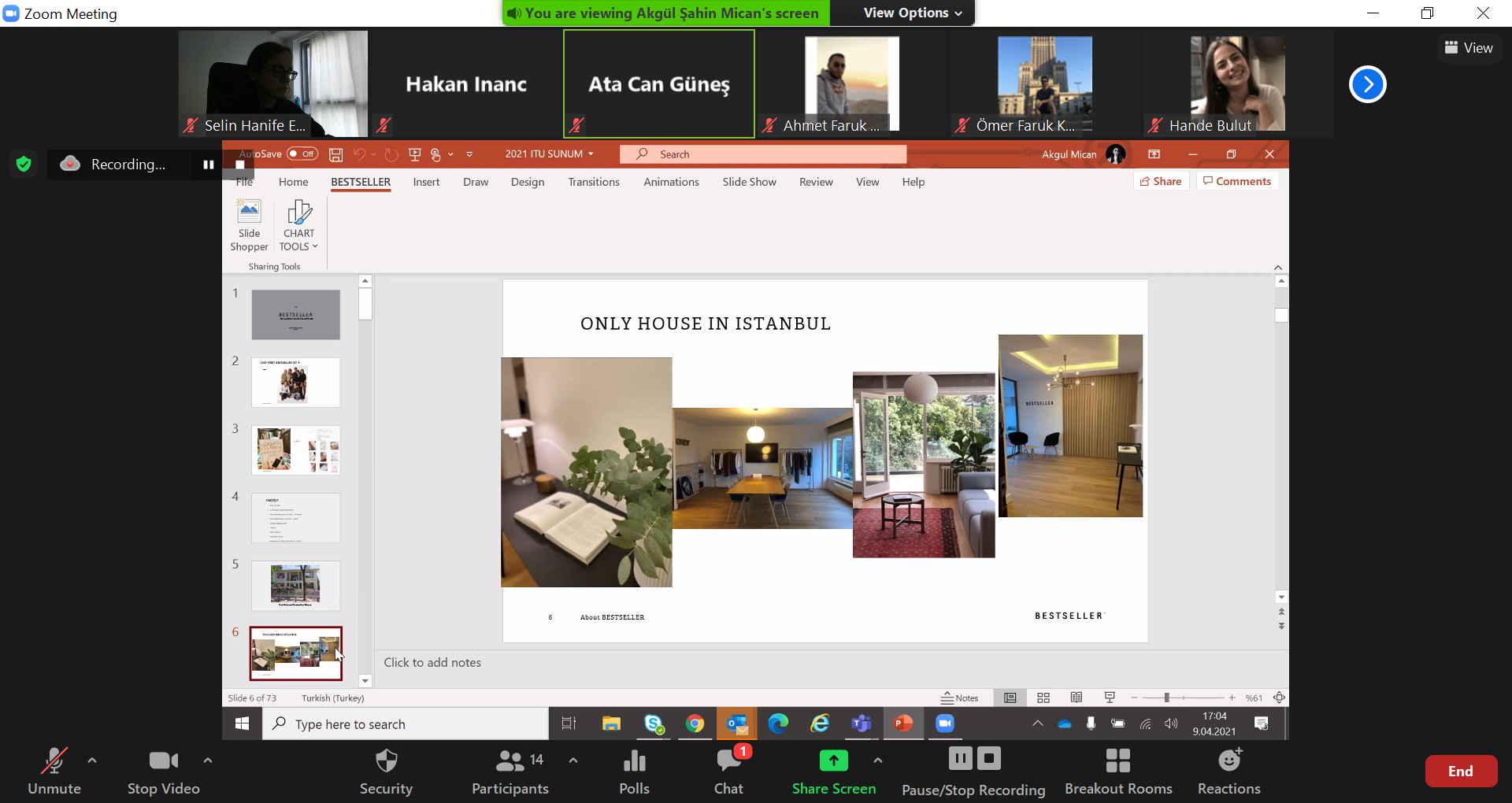Open the Security shield in Zoom
The image size is (1512, 803).
[x=386, y=772]
